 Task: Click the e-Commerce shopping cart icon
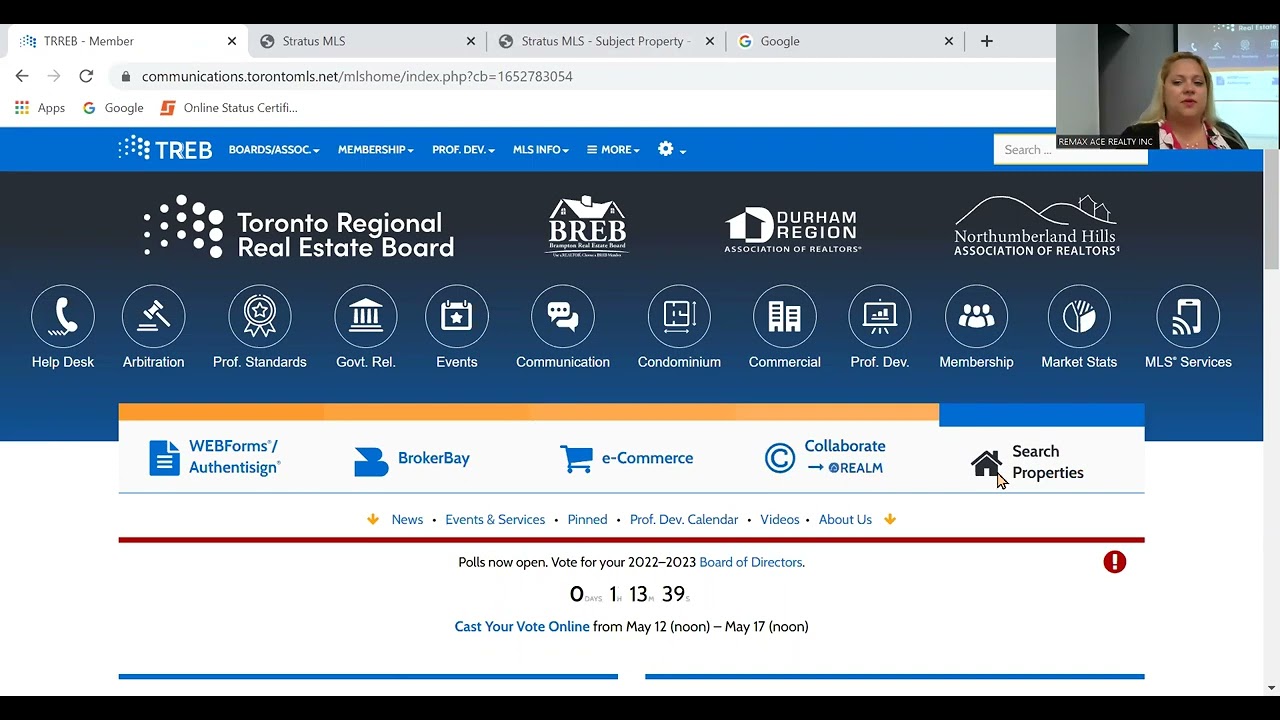pos(576,458)
